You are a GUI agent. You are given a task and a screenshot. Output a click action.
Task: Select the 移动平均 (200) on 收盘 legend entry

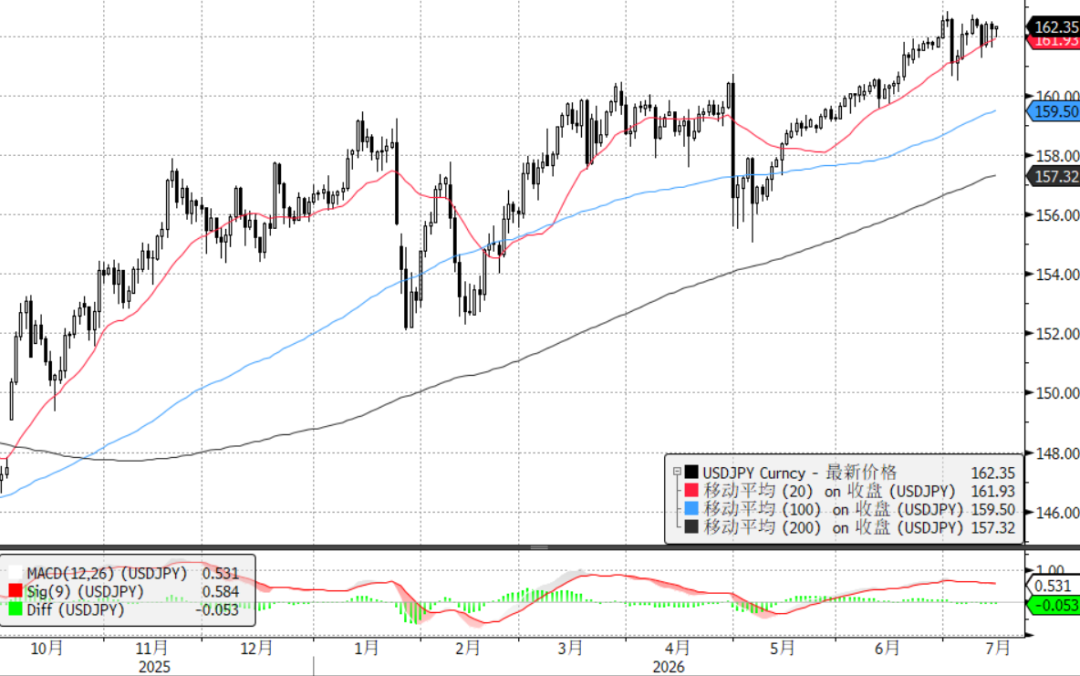click(x=833, y=527)
